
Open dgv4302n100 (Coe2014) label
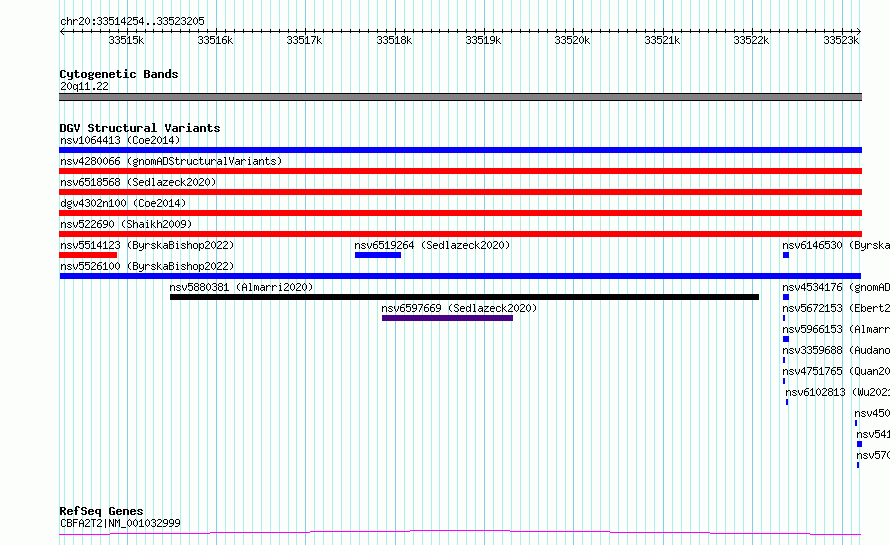pos(123,203)
